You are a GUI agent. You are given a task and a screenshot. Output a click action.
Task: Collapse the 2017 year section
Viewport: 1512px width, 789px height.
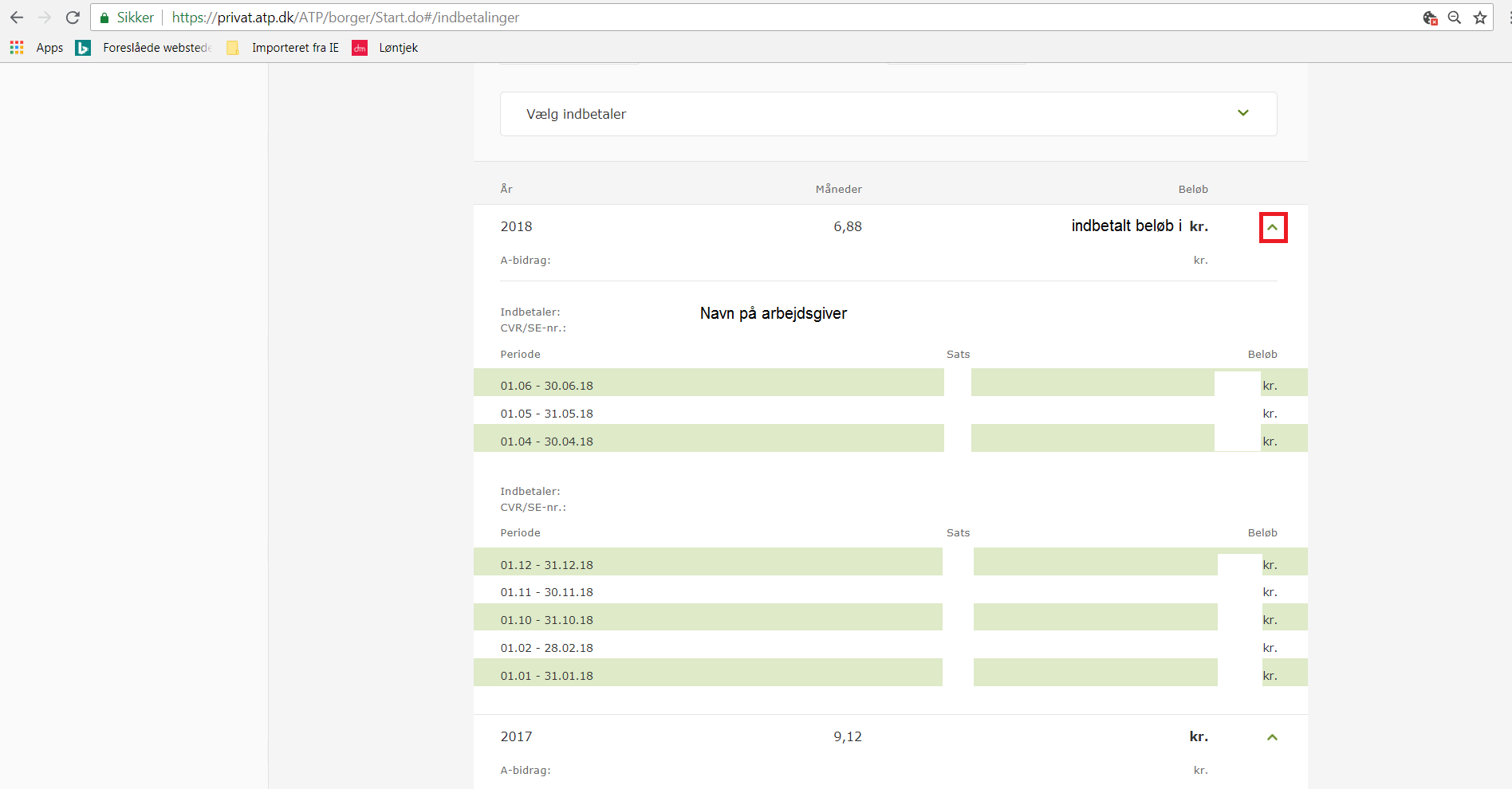pos(1273,737)
